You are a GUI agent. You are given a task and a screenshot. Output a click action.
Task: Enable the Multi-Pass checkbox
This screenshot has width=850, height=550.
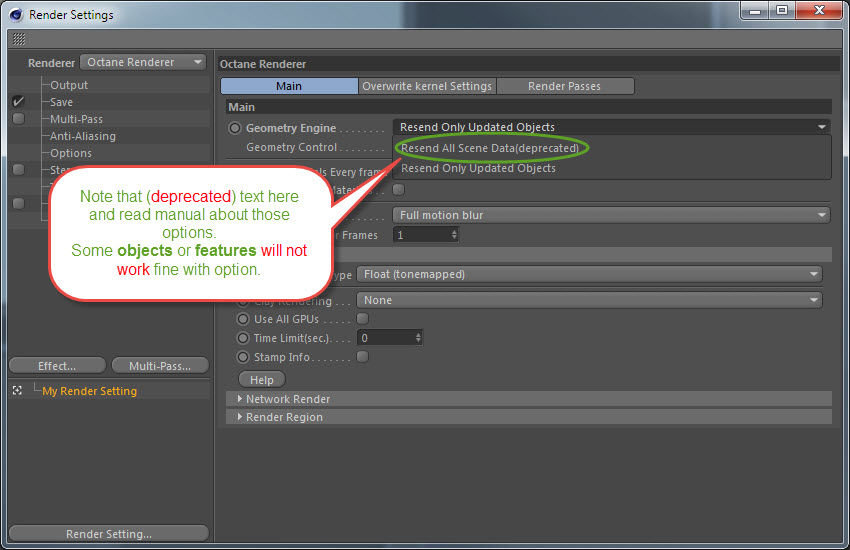(18, 119)
